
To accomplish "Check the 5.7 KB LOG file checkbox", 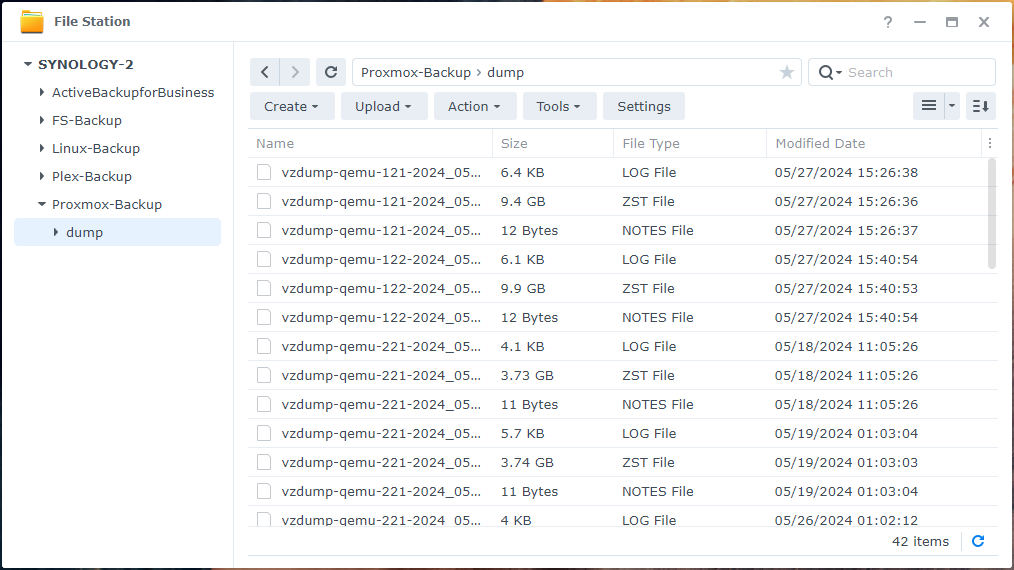I will click(264, 433).
